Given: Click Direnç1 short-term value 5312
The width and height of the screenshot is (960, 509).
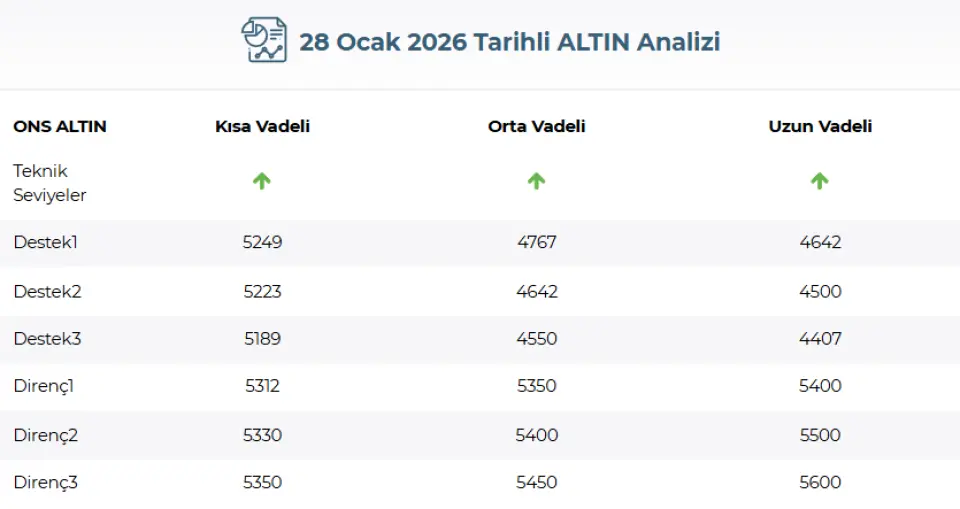Looking at the screenshot, I should click(x=262, y=386).
